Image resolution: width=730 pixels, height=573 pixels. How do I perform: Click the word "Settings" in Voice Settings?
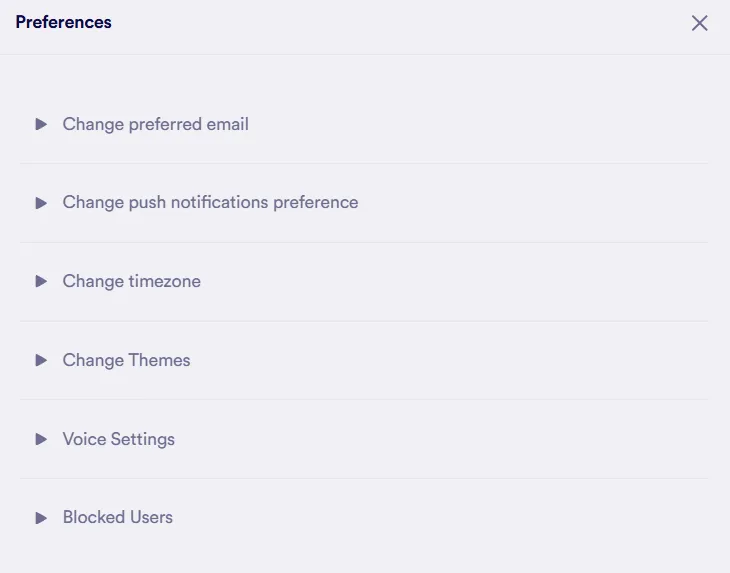click(143, 439)
